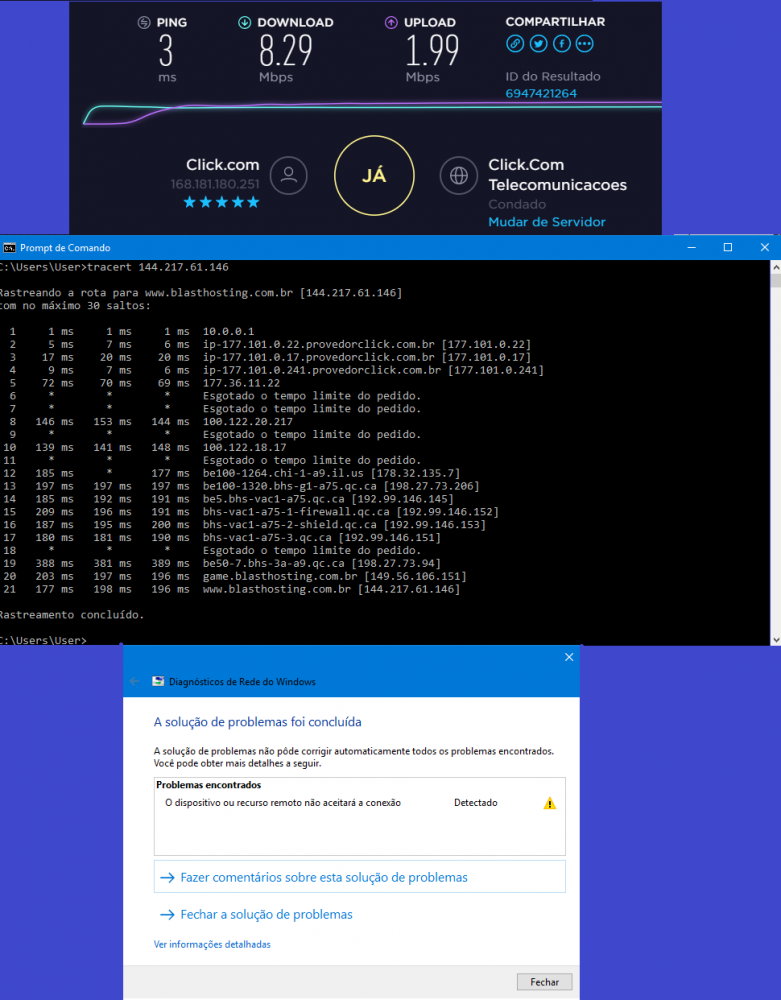Viewport: 781px width, 1000px height.
Task: Click the Prompt de Comando title icon
Action: tap(9, 248)
